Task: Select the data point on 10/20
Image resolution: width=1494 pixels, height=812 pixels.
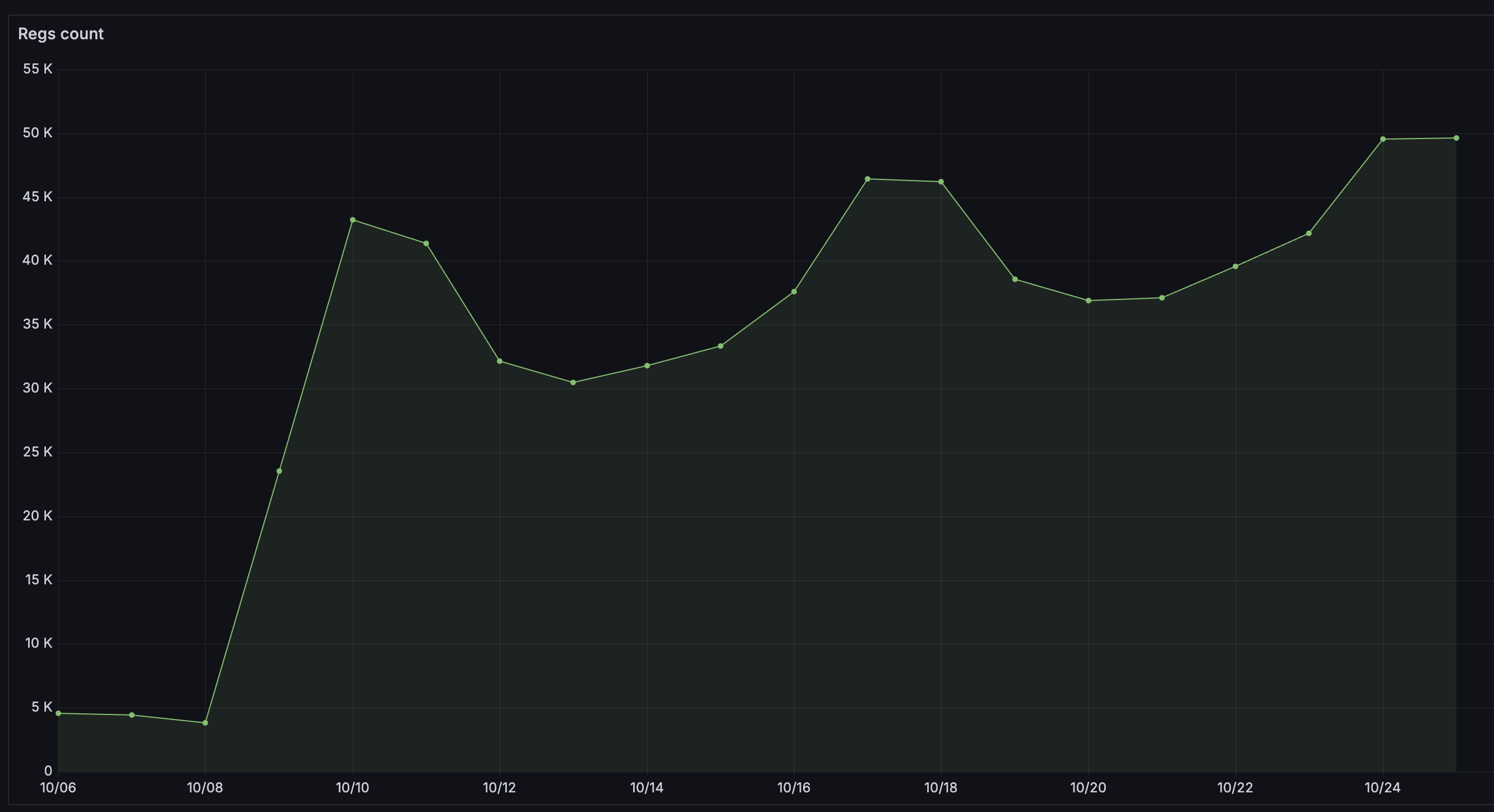Action: pos(1089,301)
